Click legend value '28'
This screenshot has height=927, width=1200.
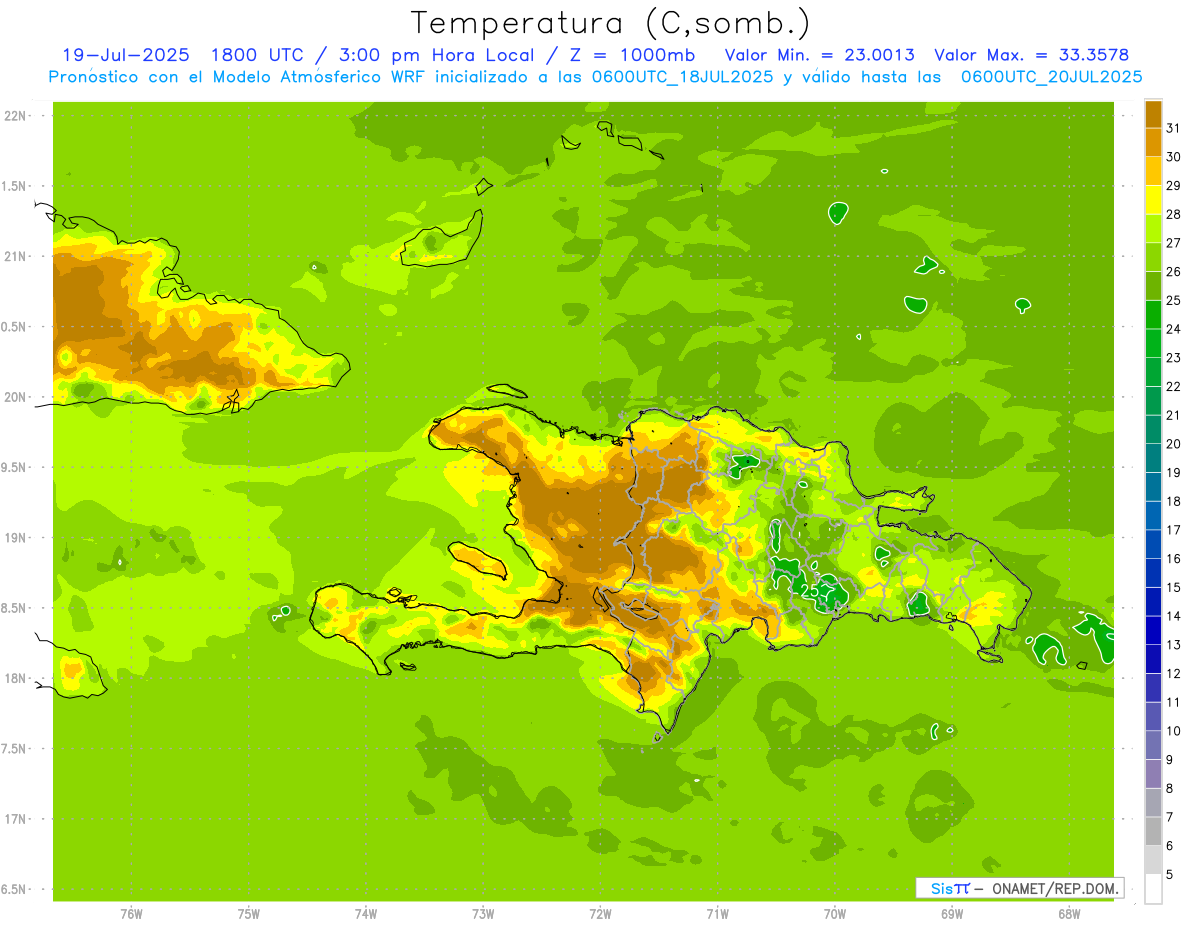(1174, 214)
